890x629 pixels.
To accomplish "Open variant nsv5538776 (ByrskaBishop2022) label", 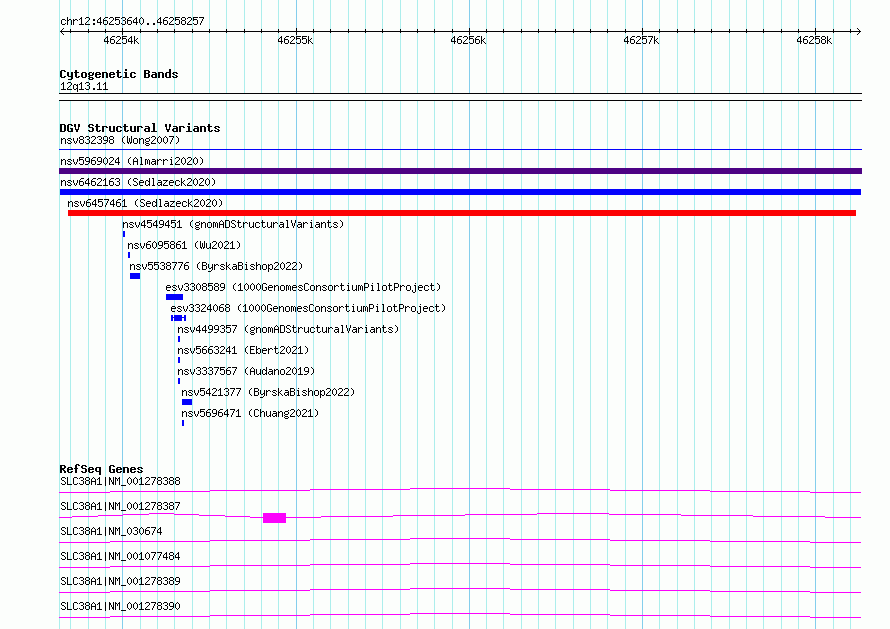I will [x=216, y=266].
